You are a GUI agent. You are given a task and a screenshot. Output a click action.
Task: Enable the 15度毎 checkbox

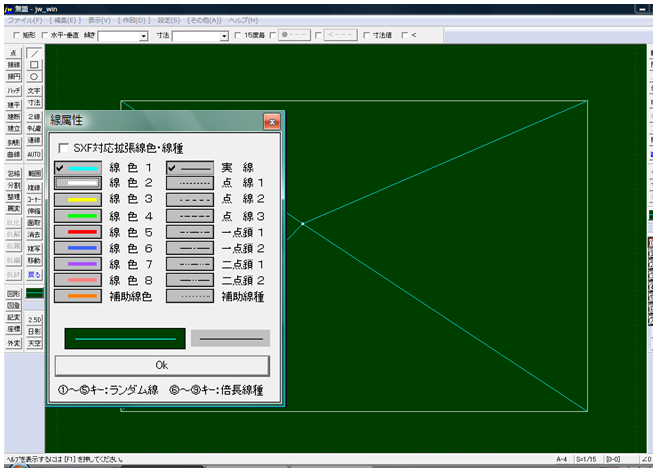239,35
